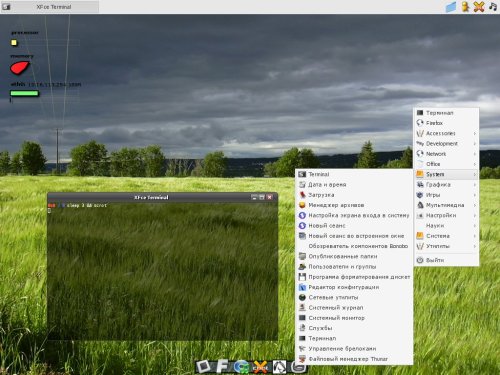Click the Новый сеанс icon

[x=302, y=226]
